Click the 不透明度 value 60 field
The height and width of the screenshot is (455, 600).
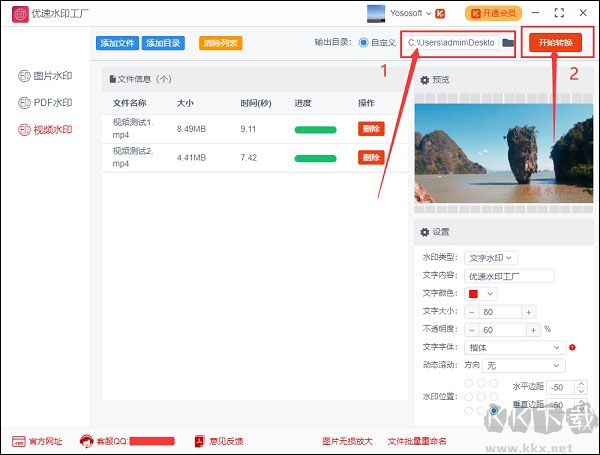(502, 330)
